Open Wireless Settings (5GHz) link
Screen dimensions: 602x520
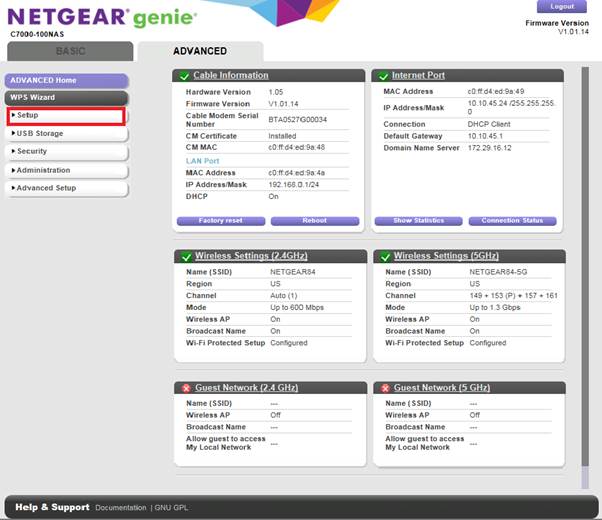point(446,256)
